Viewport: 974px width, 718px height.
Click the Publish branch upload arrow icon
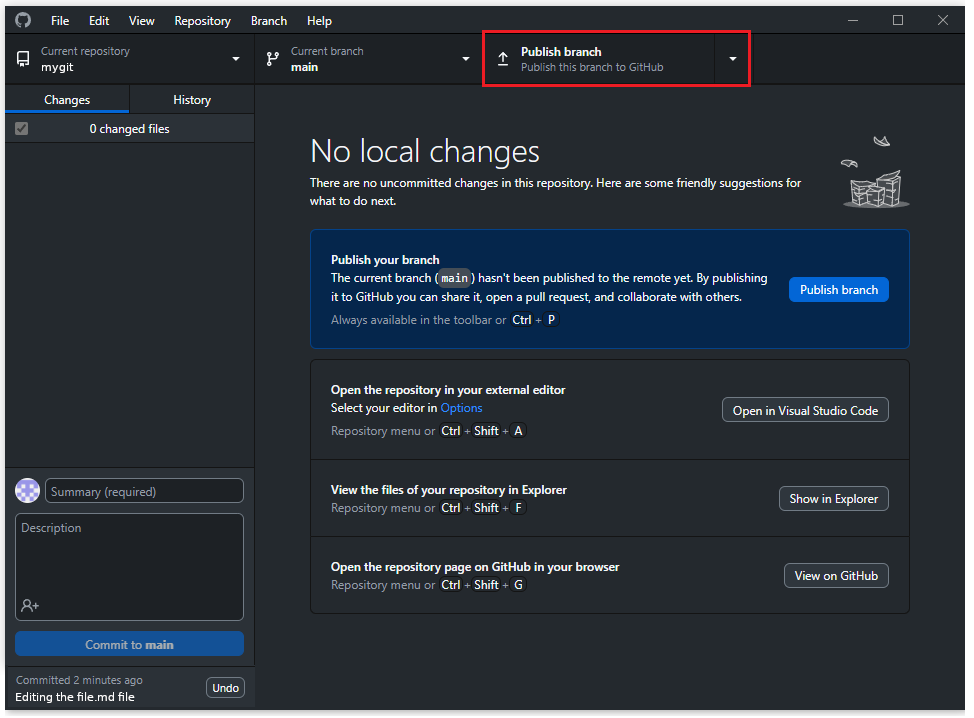pos(503,59)
